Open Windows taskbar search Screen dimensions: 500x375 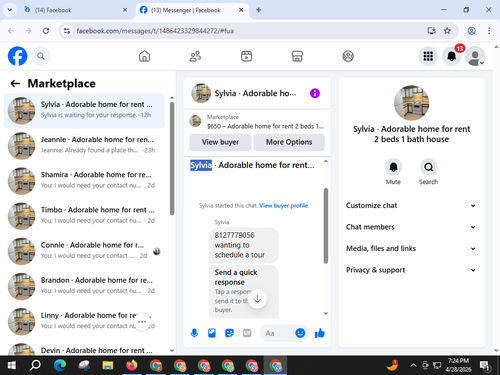[x=35, y=365]
